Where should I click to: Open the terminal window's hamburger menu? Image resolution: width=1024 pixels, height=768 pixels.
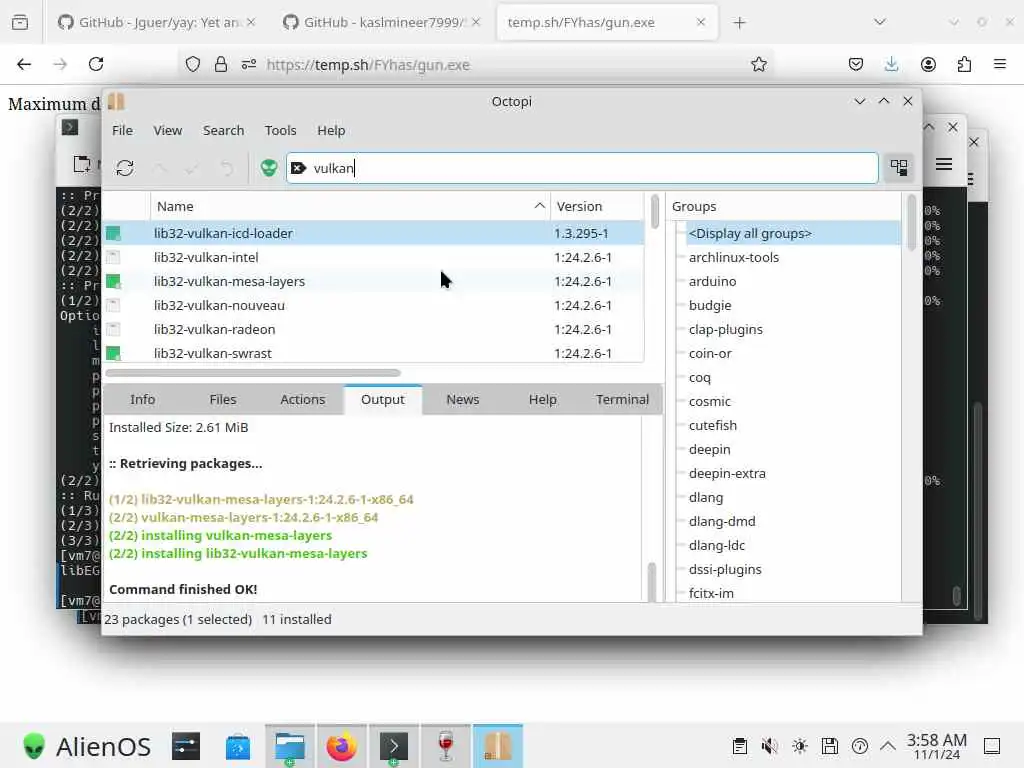tap(943, 164)
